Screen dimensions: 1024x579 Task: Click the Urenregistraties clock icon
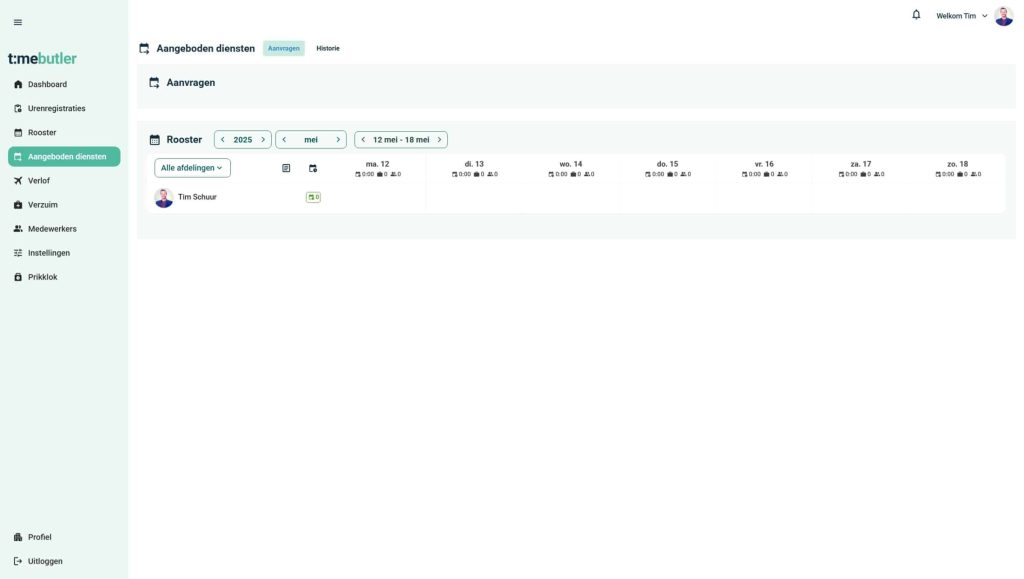[18, 108]
